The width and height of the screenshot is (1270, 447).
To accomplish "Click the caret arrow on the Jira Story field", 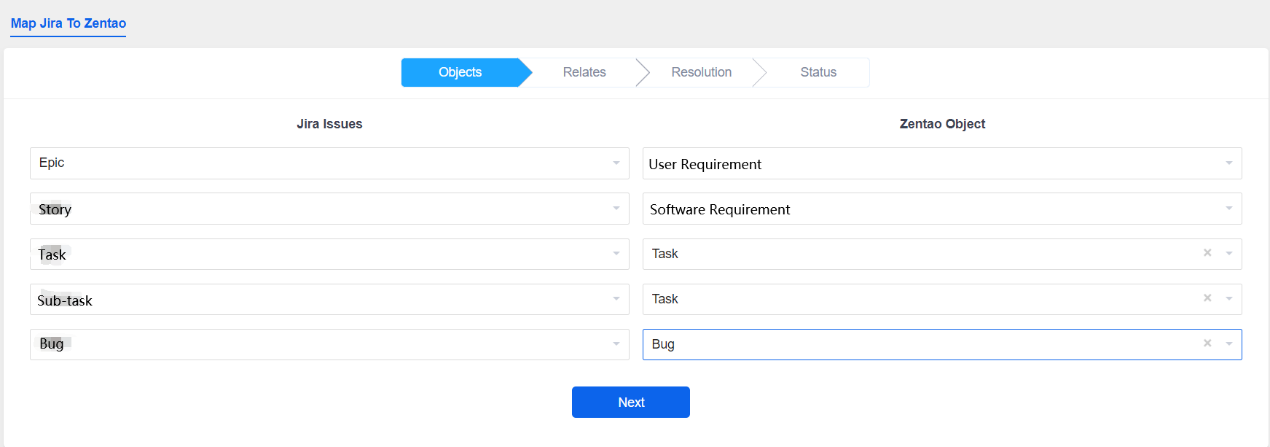I will tap(616, 209).
